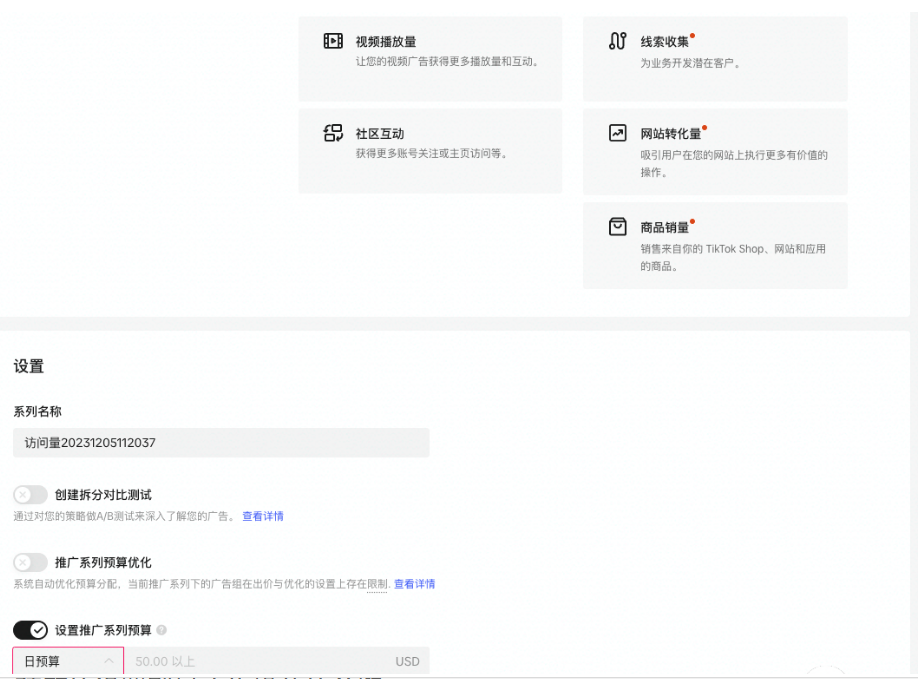
Task: Click the 让您的视频广告获得更多播放量和互动 description
Action: pyautogui.click(x=447, y=61)
